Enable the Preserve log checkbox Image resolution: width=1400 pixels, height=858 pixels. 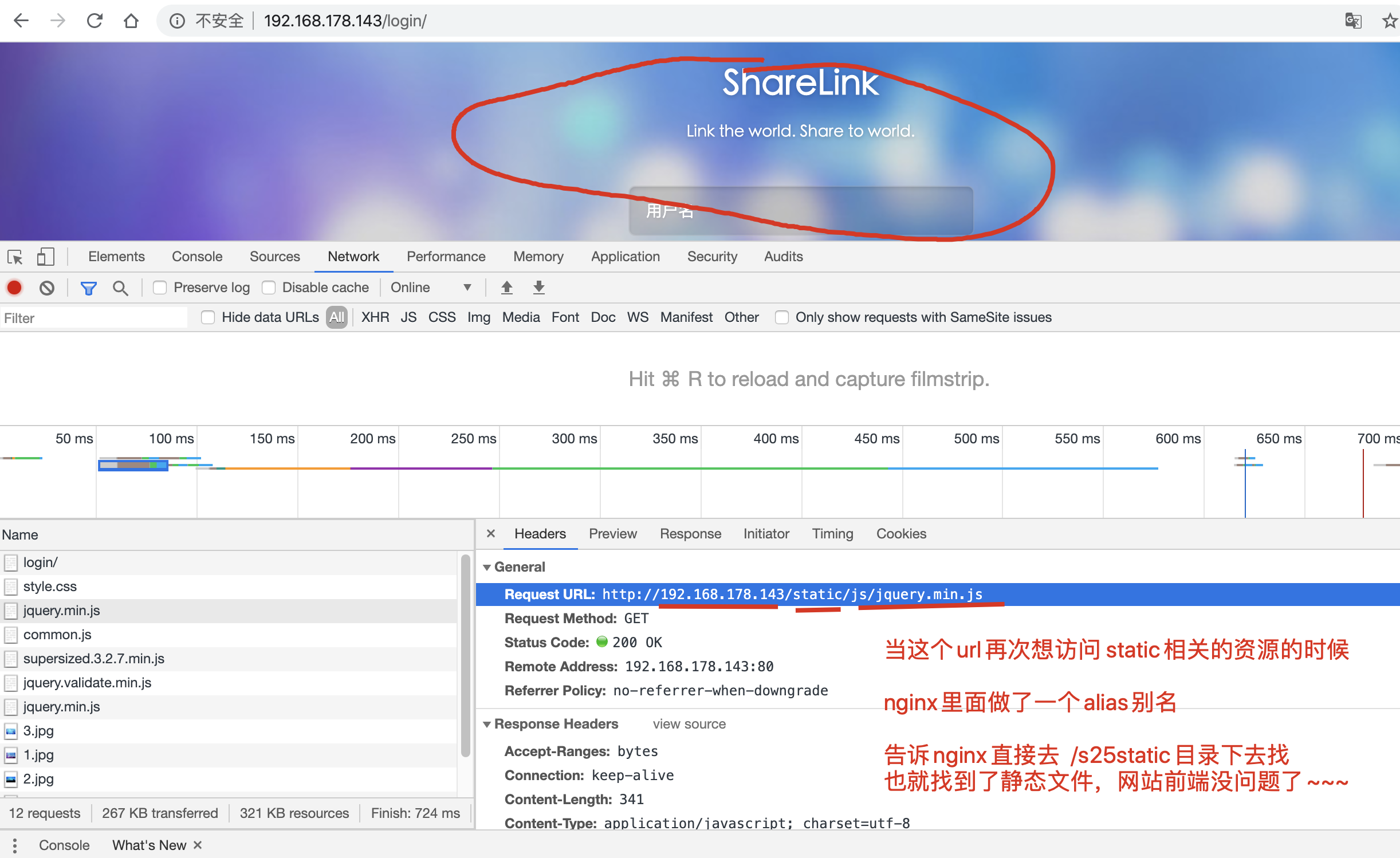tap(160, 288)
